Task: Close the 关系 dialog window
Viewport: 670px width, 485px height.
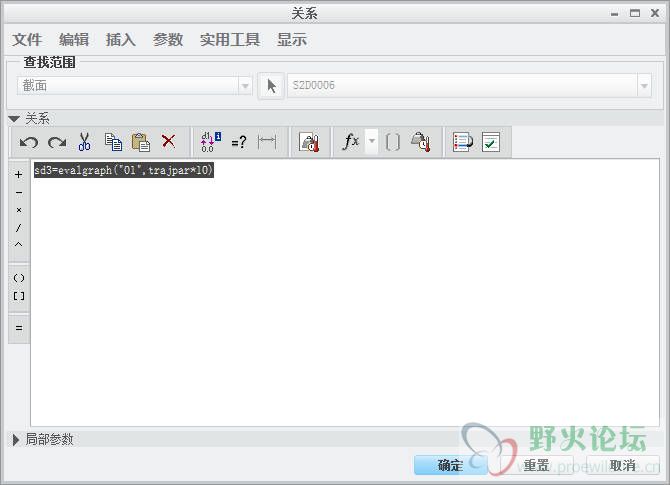Action: (x=655, y=14)
